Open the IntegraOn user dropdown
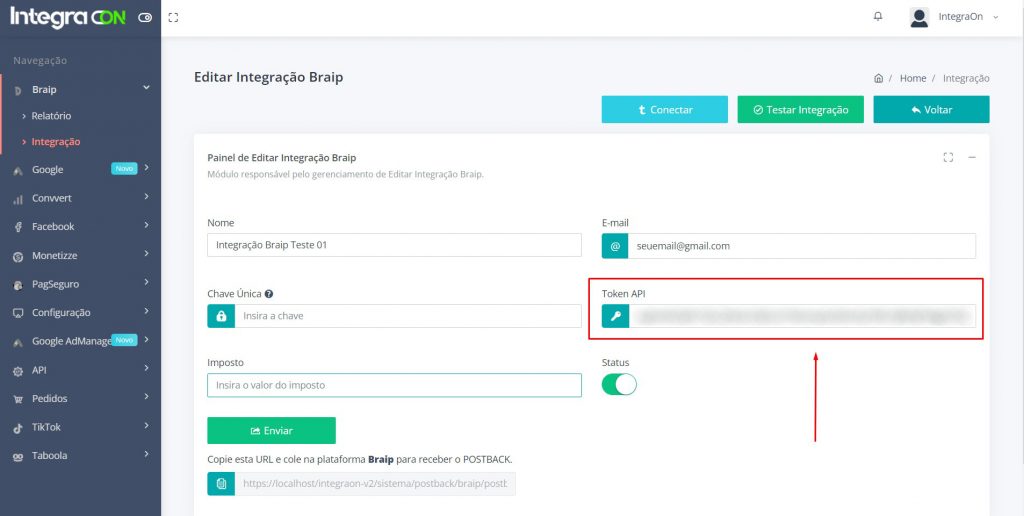This screenshot has height=516, width=1024. pos(954,17)
